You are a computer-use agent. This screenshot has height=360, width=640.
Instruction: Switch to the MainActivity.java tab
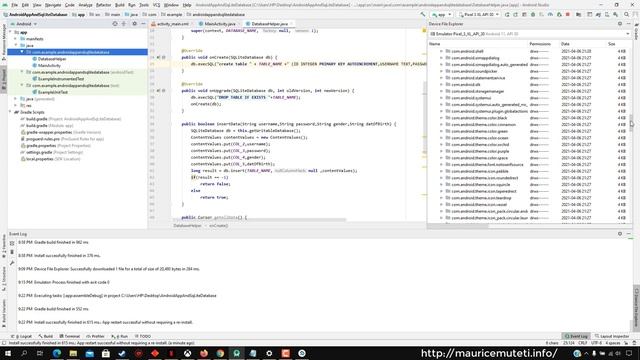click(220, 24)
